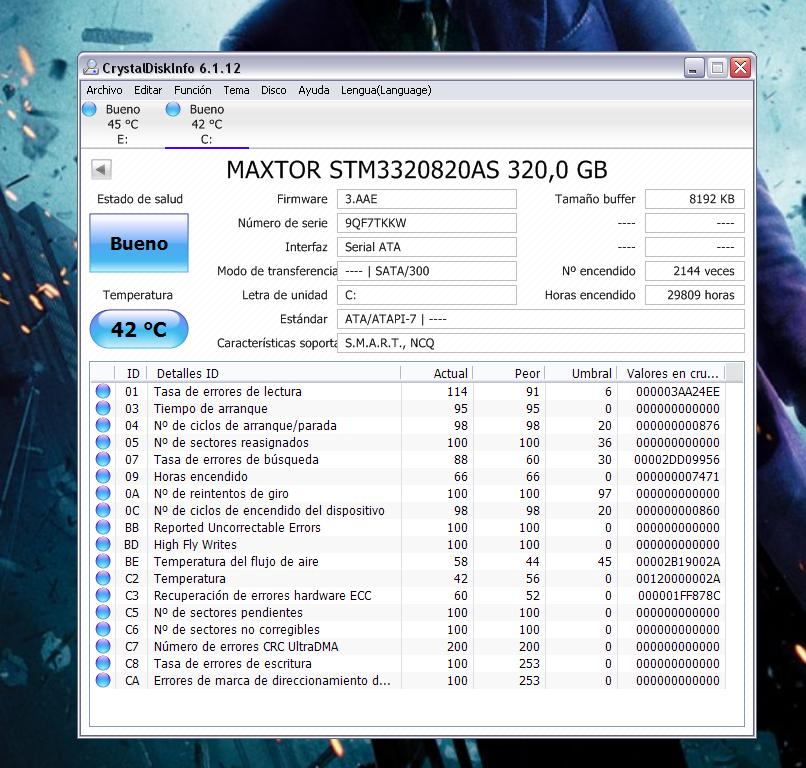Sort by the Umbral column header

[x=580, y=373]
